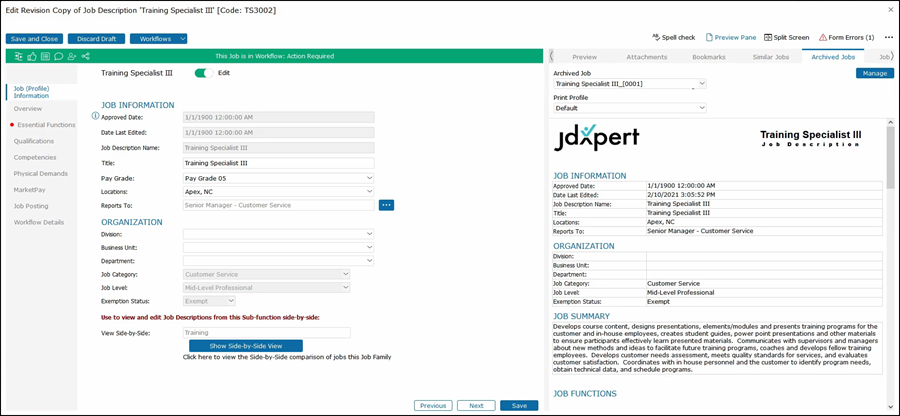Go to Essential Functions section

46,125
